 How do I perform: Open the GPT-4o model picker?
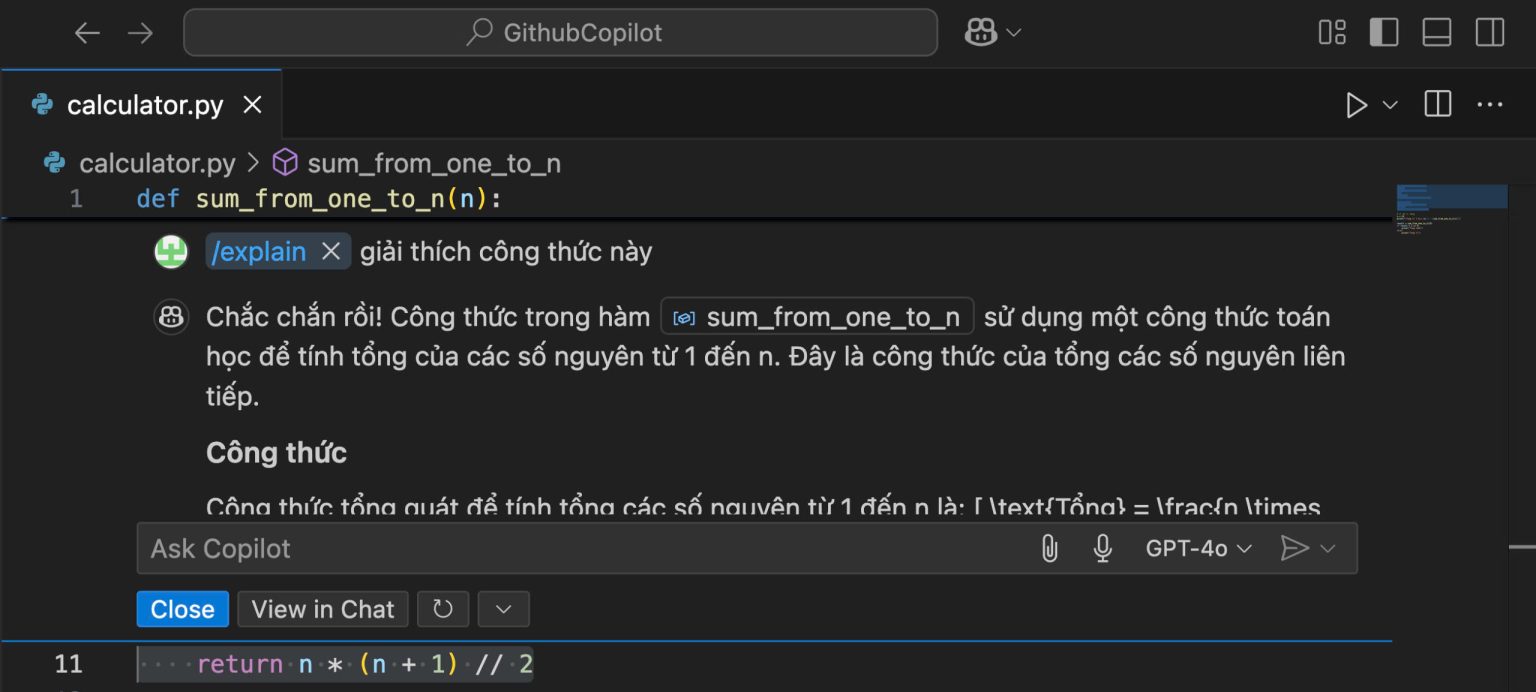1198,548
